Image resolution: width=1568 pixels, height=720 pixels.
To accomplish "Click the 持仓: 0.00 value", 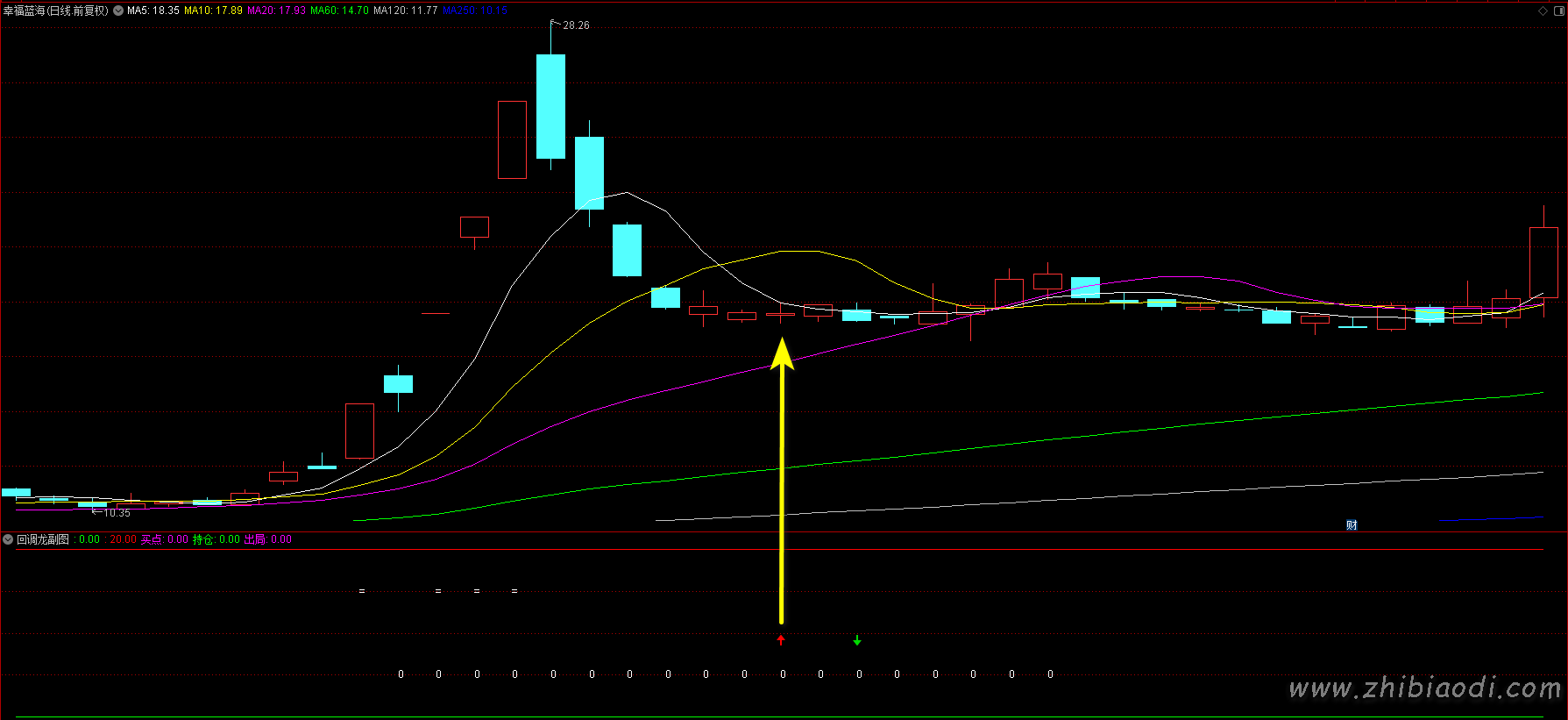I will 216,539.
